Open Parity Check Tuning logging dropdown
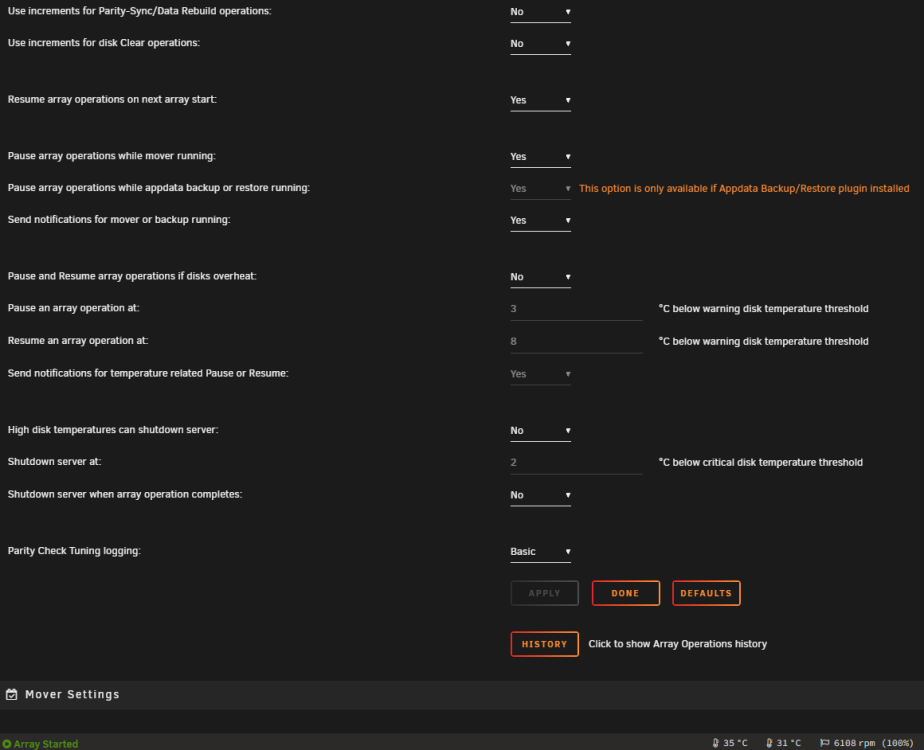 [x=540, y=552]
